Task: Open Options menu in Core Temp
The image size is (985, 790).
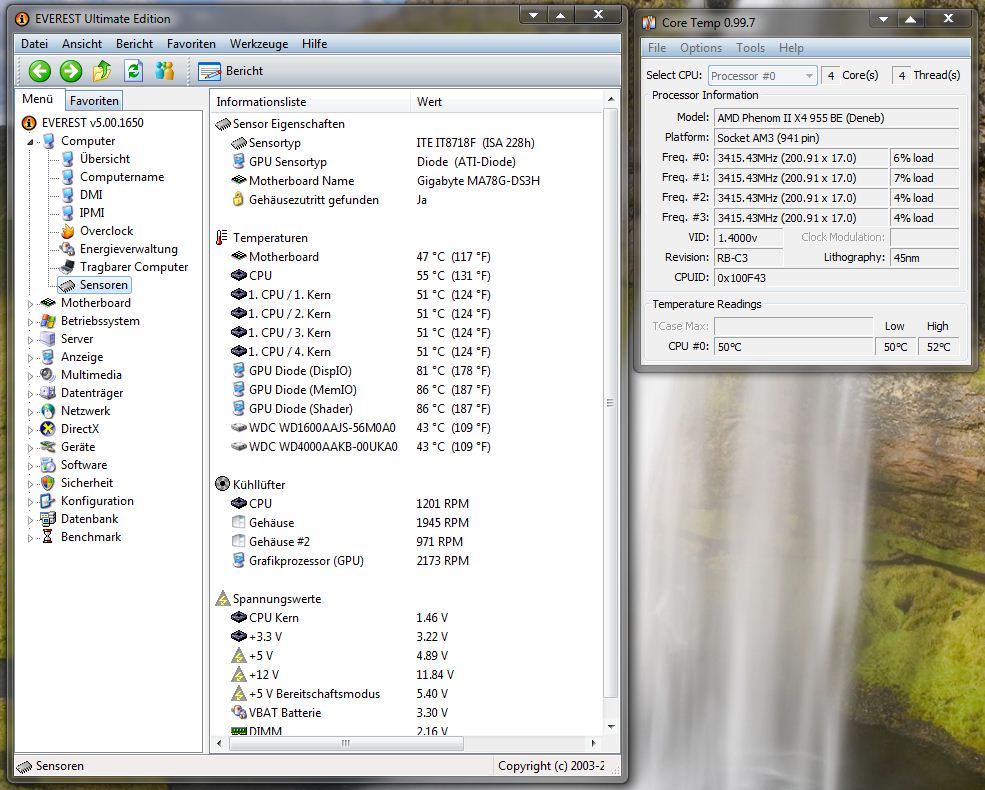Action: [x=701, y=48]
